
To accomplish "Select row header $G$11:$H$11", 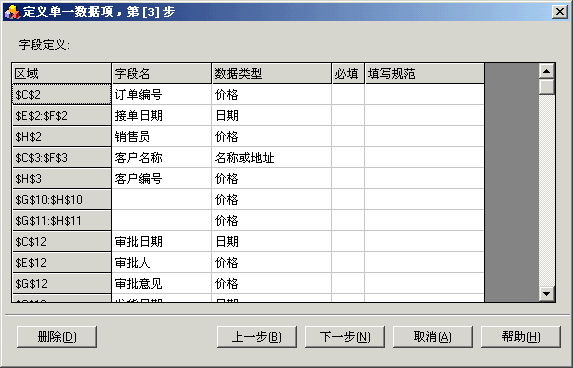I will [x=62, y=221].
